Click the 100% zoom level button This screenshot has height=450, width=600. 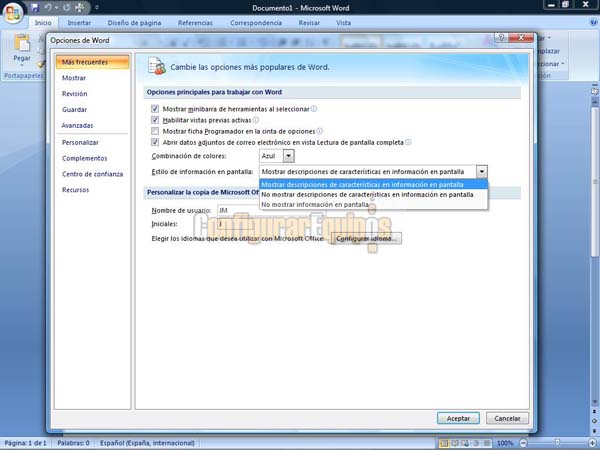pyautogui.click(x=505, y=443)
